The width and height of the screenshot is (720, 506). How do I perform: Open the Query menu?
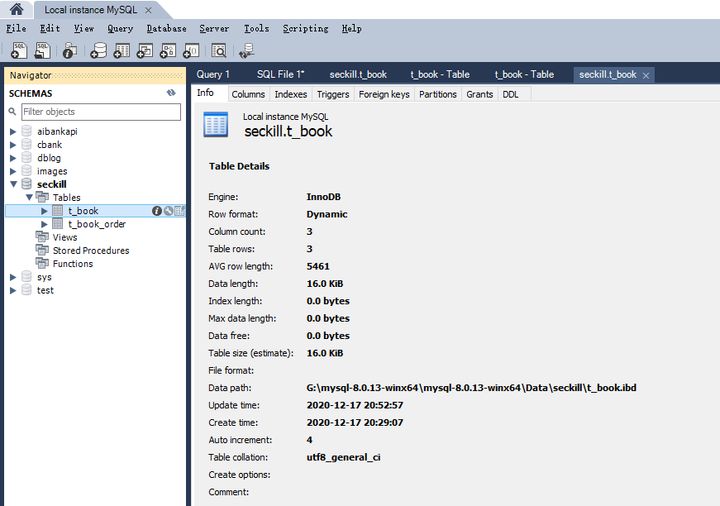pos(120,28)
